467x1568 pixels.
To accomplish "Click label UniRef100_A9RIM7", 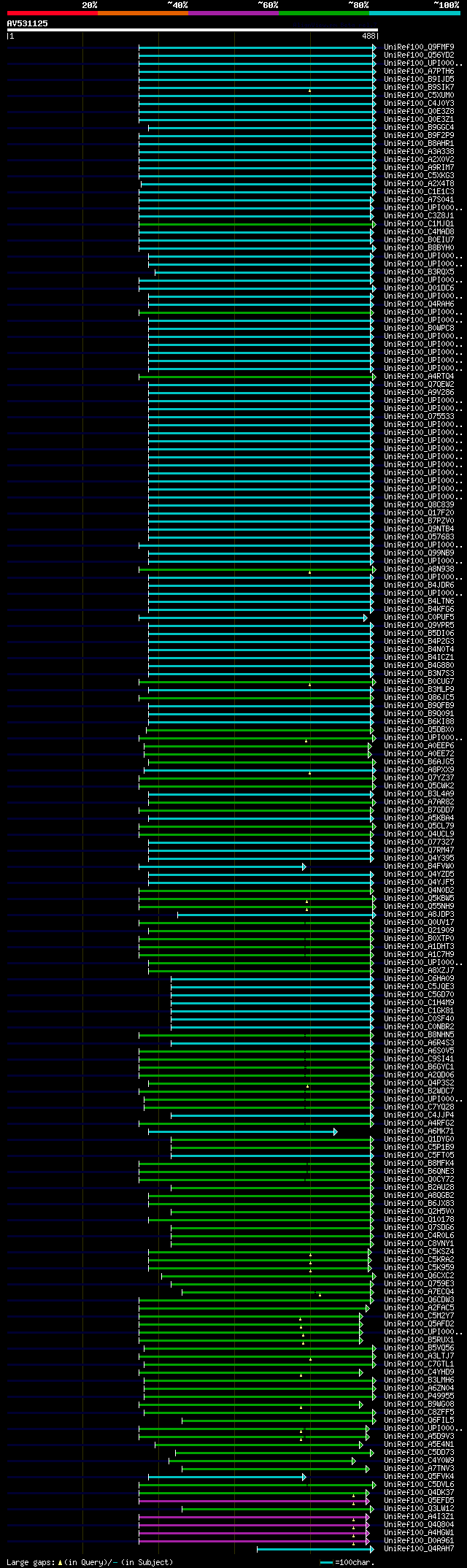I will pos(419,167).
